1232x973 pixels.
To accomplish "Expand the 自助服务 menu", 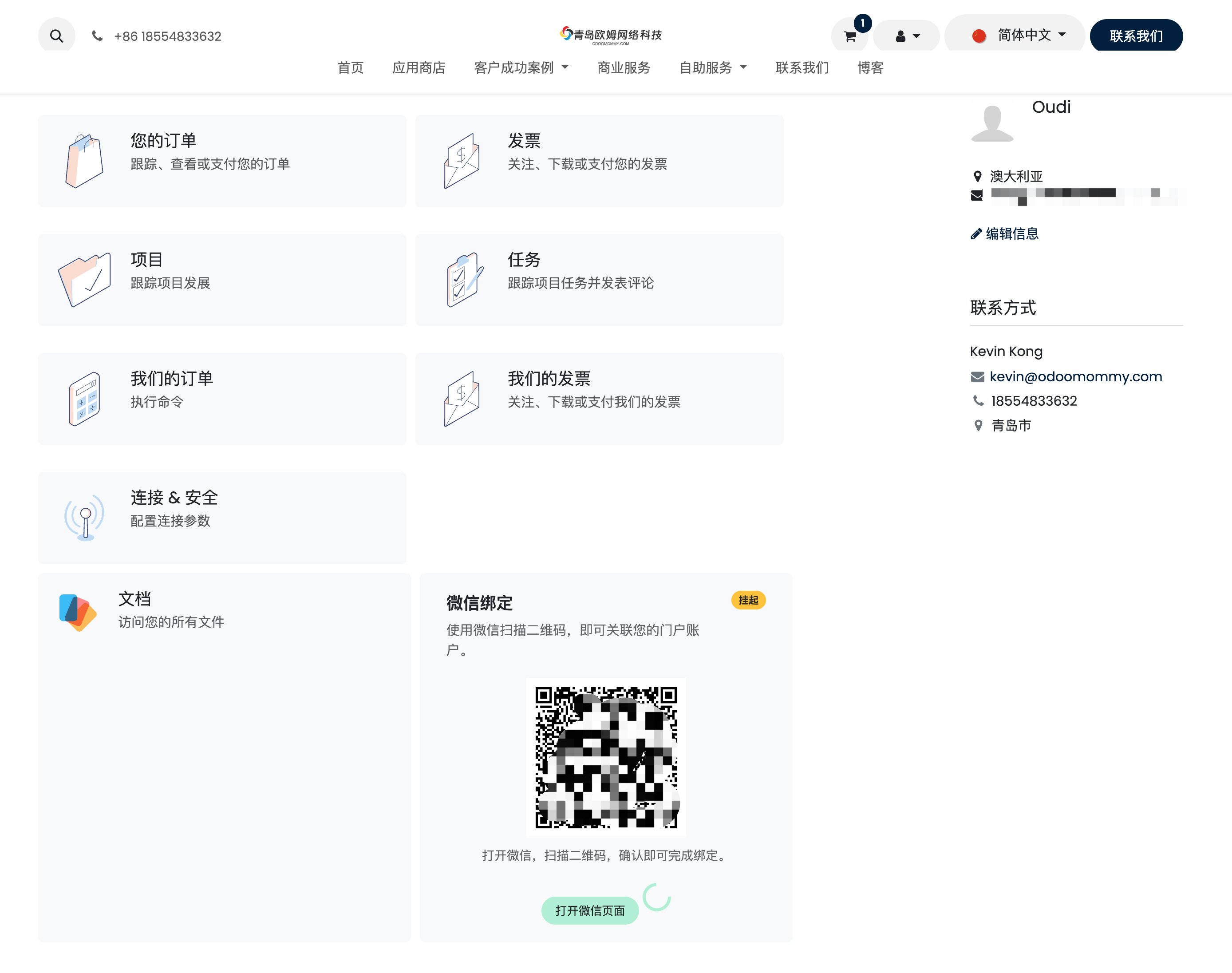I will click(x=713, y=68).
